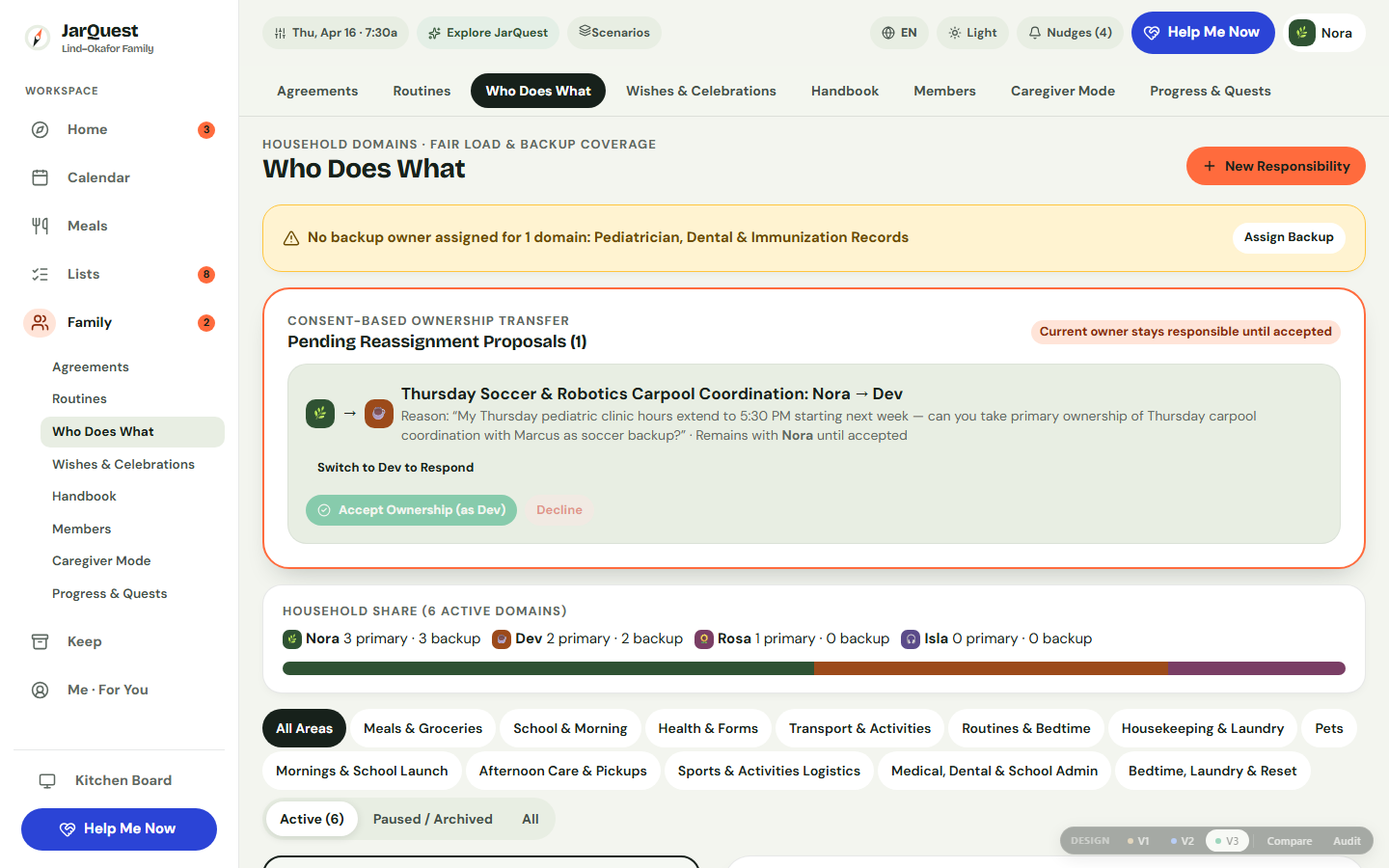Open the Scenarios picker
1389x868 pixels.
click(x=614, y=33)
